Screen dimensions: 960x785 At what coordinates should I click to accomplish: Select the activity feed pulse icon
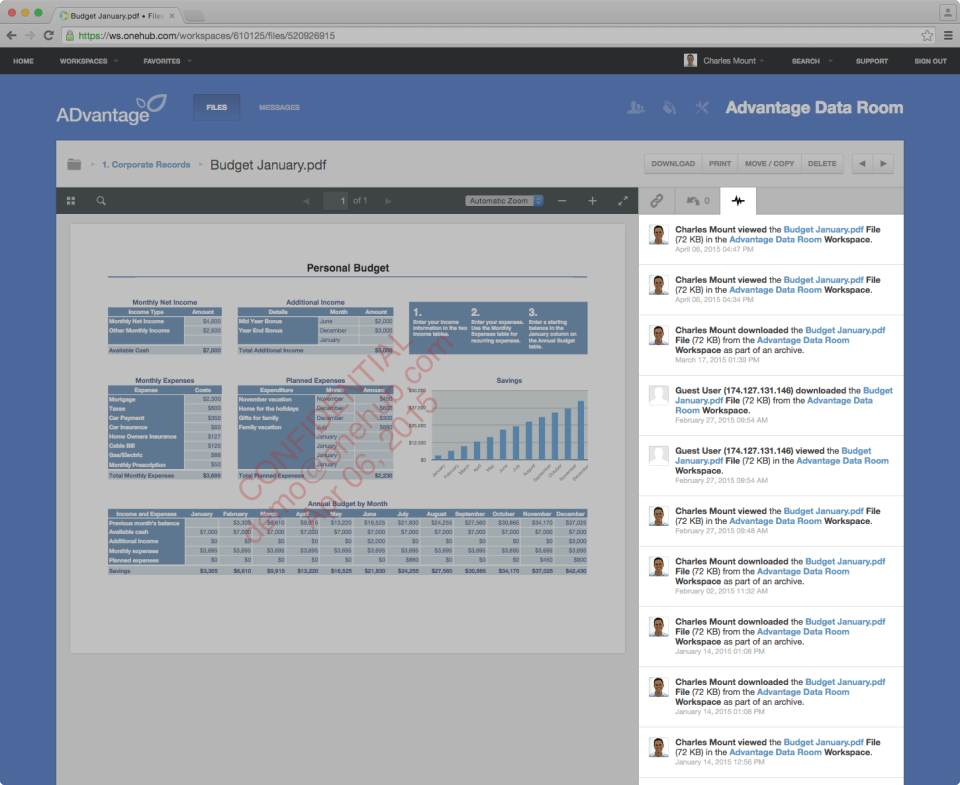(x=737, y=200)
